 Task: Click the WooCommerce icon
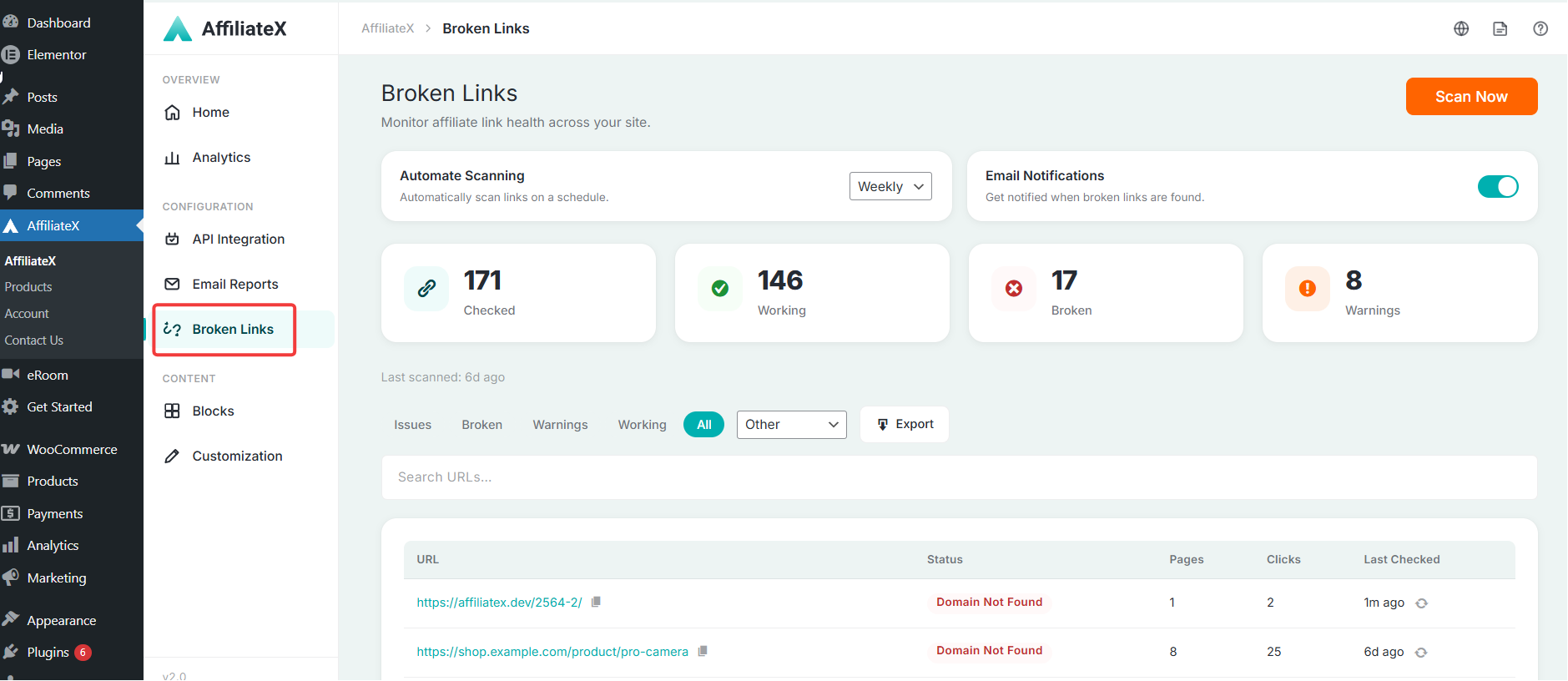coord(11,449)
